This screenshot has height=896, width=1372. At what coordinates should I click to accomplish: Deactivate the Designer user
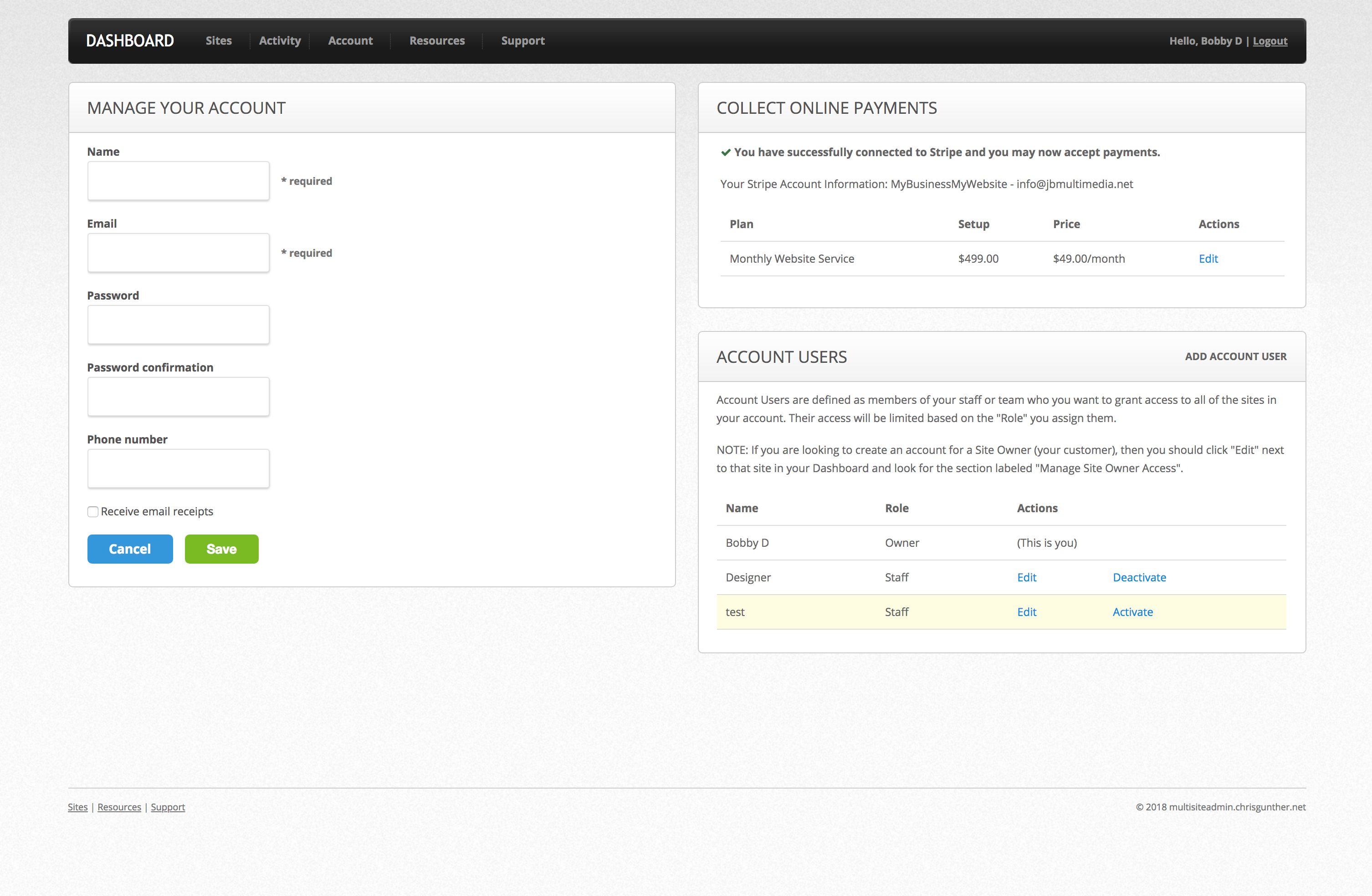pyautogui.click(x=1139, y=577)
